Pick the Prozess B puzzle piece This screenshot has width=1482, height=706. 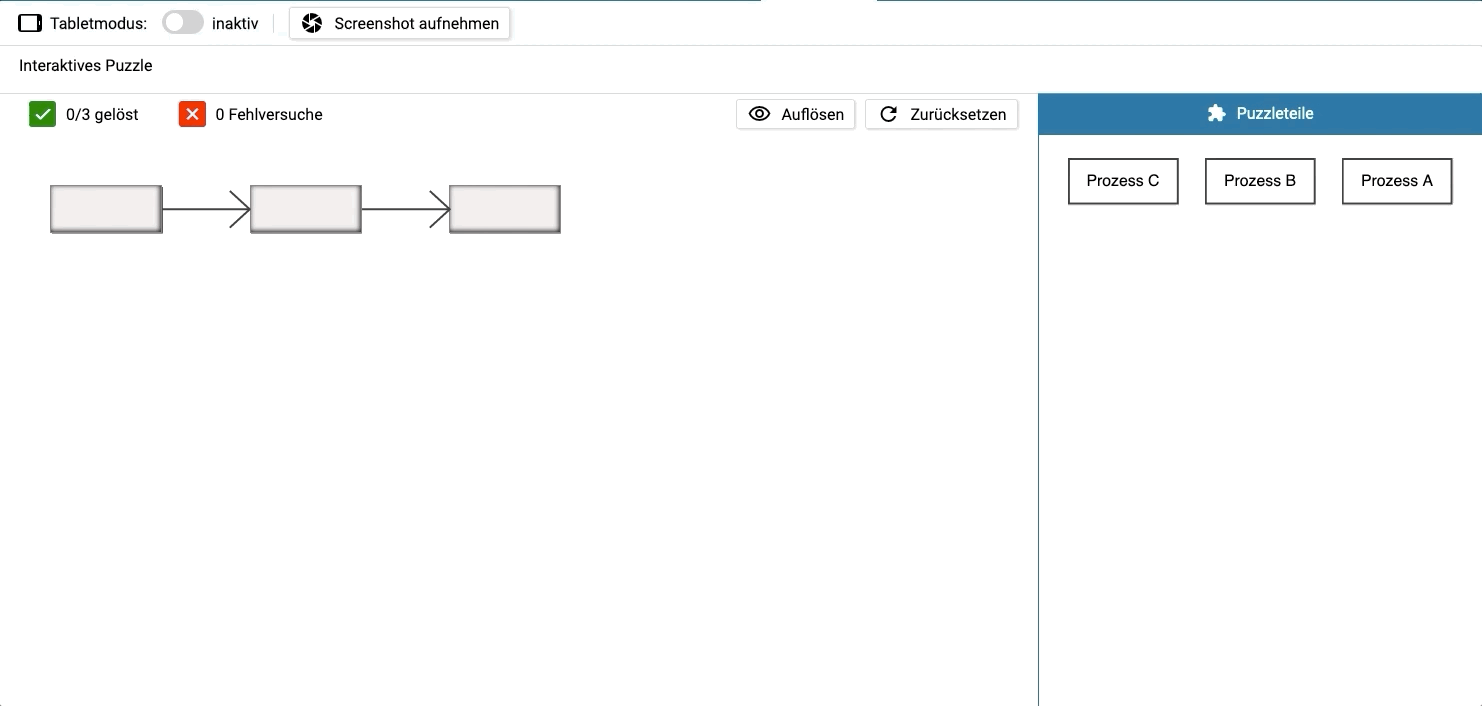pyautogui.click(x=1260, y=181)
